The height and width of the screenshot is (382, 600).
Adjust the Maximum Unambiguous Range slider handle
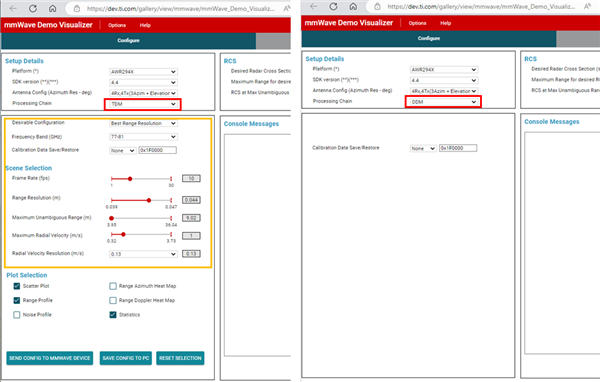pyautogui.click(x=111, y=218)
